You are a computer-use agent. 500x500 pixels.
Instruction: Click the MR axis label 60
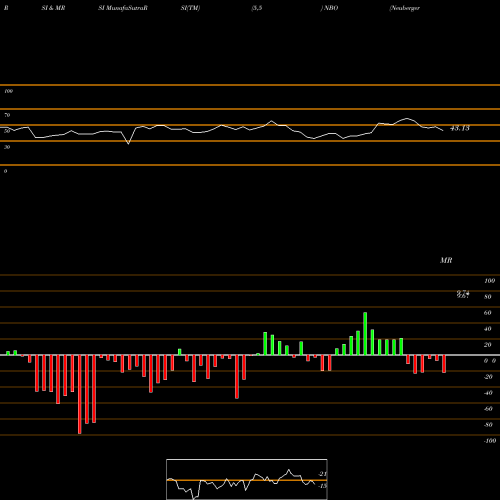pyautogui.click(x=488, y=313)
